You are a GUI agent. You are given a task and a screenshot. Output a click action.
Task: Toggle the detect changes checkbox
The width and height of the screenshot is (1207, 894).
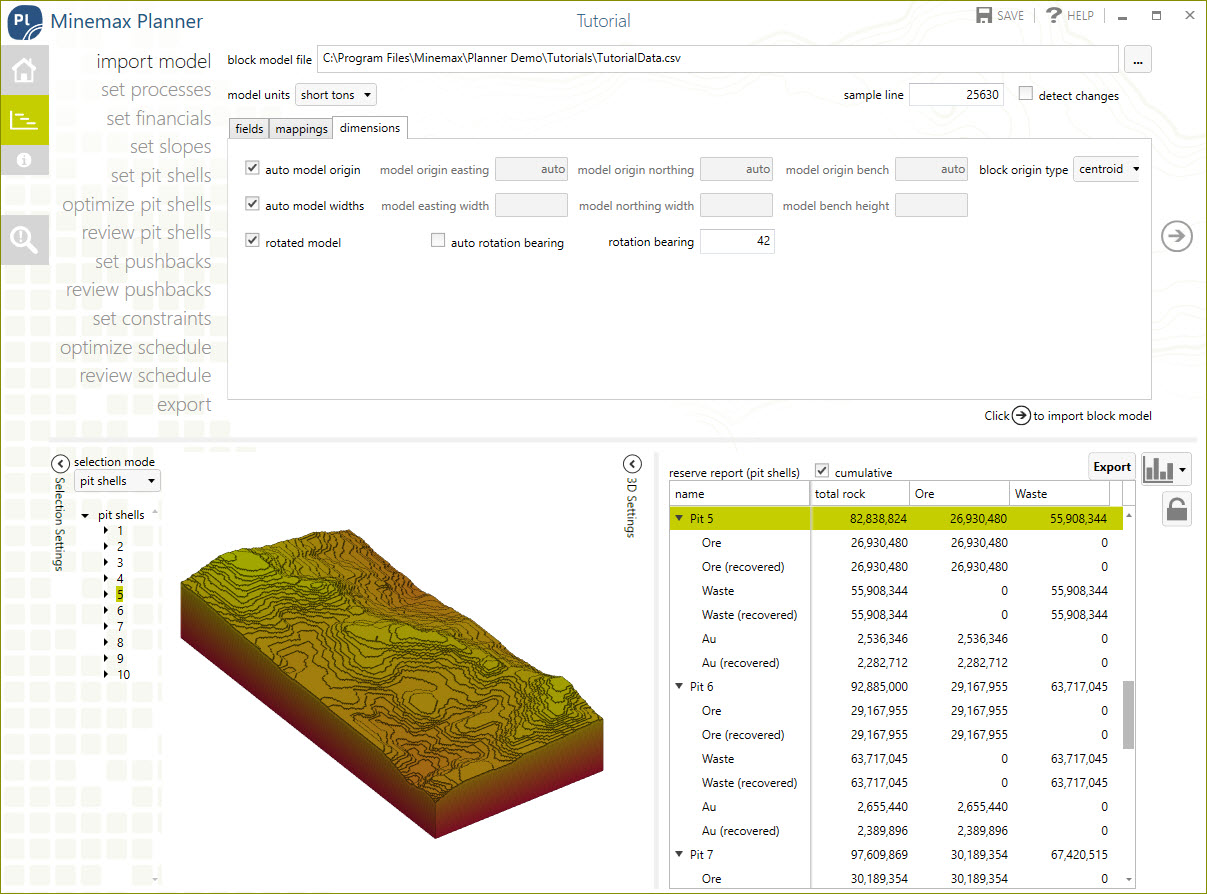1026,94
